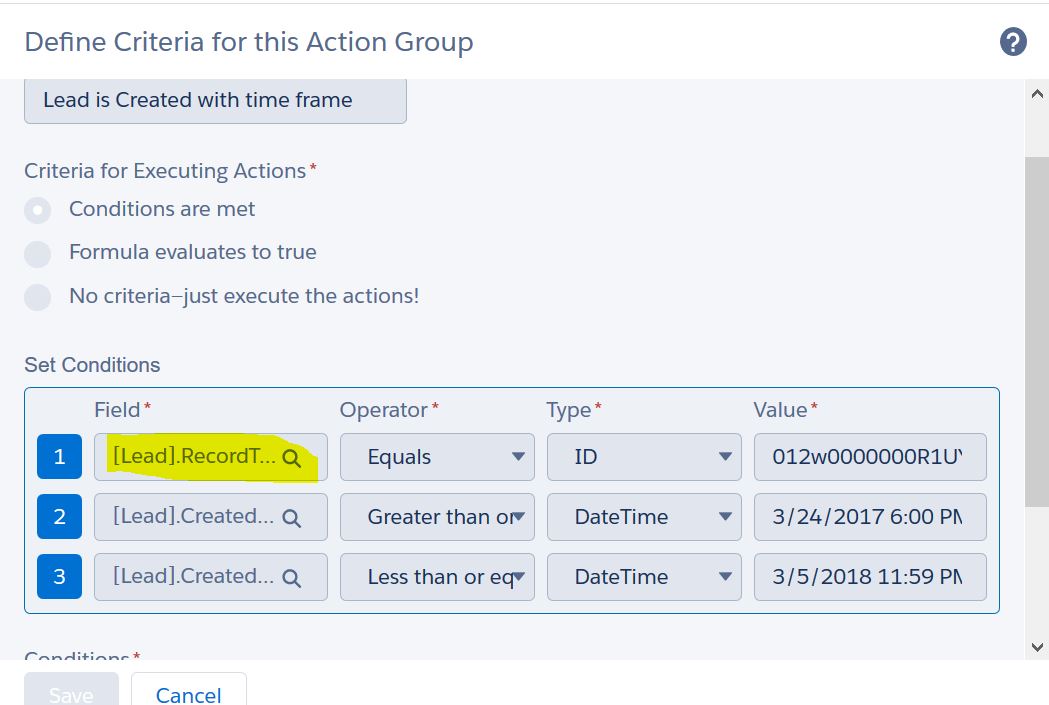Viewport: 1049px width, 705px height.
Task: Expand the ID type dropdown
Action: tap(643, 457)
